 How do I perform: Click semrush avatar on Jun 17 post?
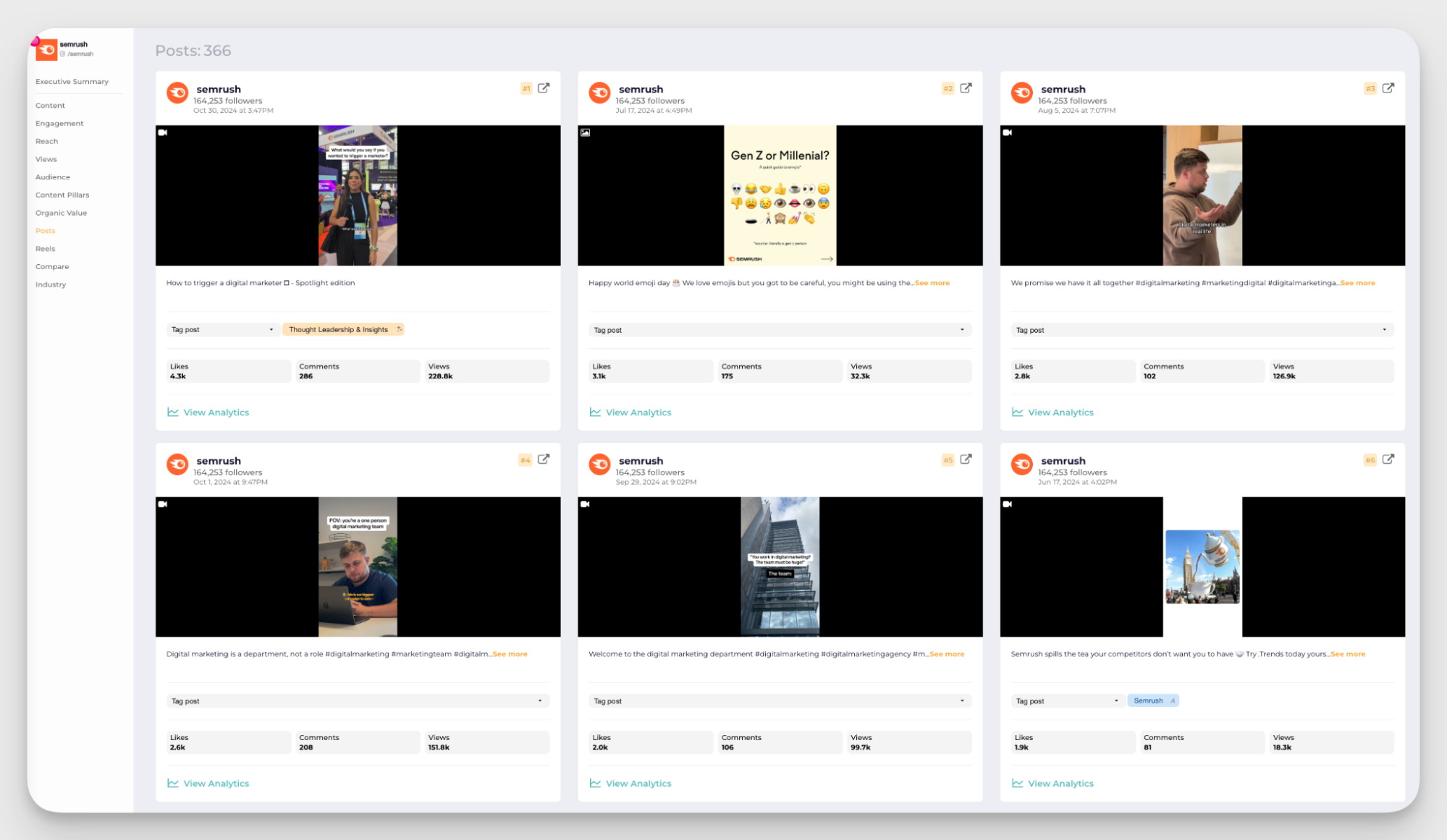point(1022,464)
